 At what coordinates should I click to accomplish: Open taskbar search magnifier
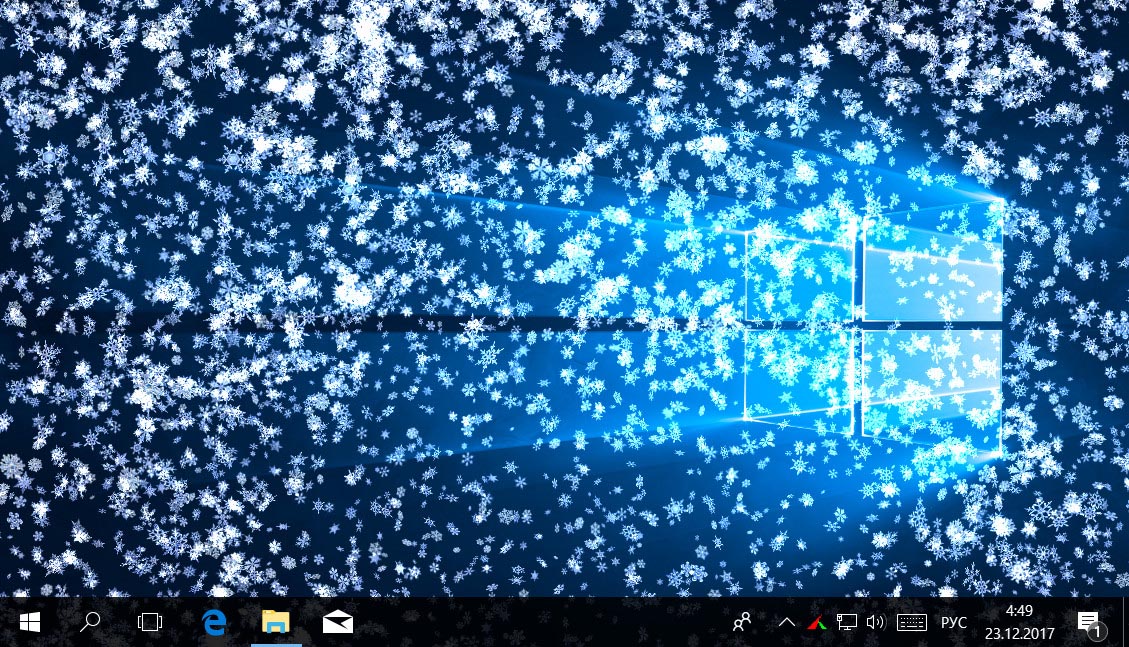(89, 622)
